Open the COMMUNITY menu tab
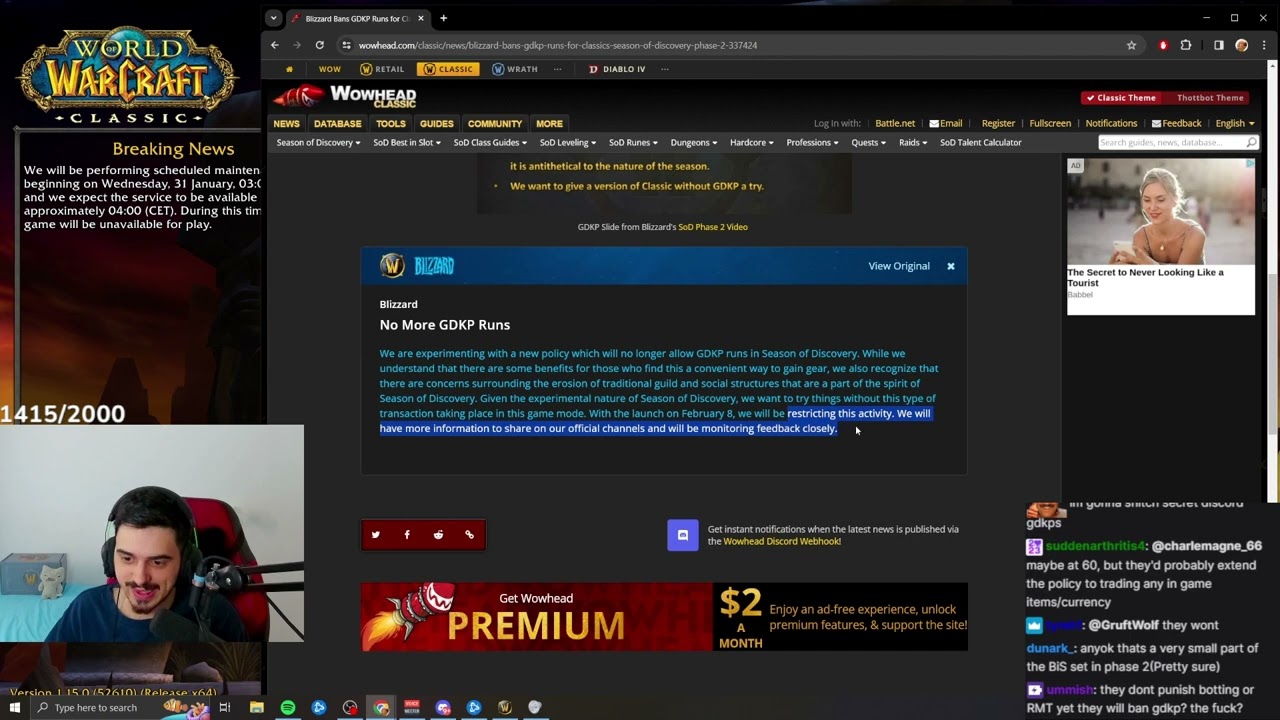1280x720 pixels. (x=495, y=123)
